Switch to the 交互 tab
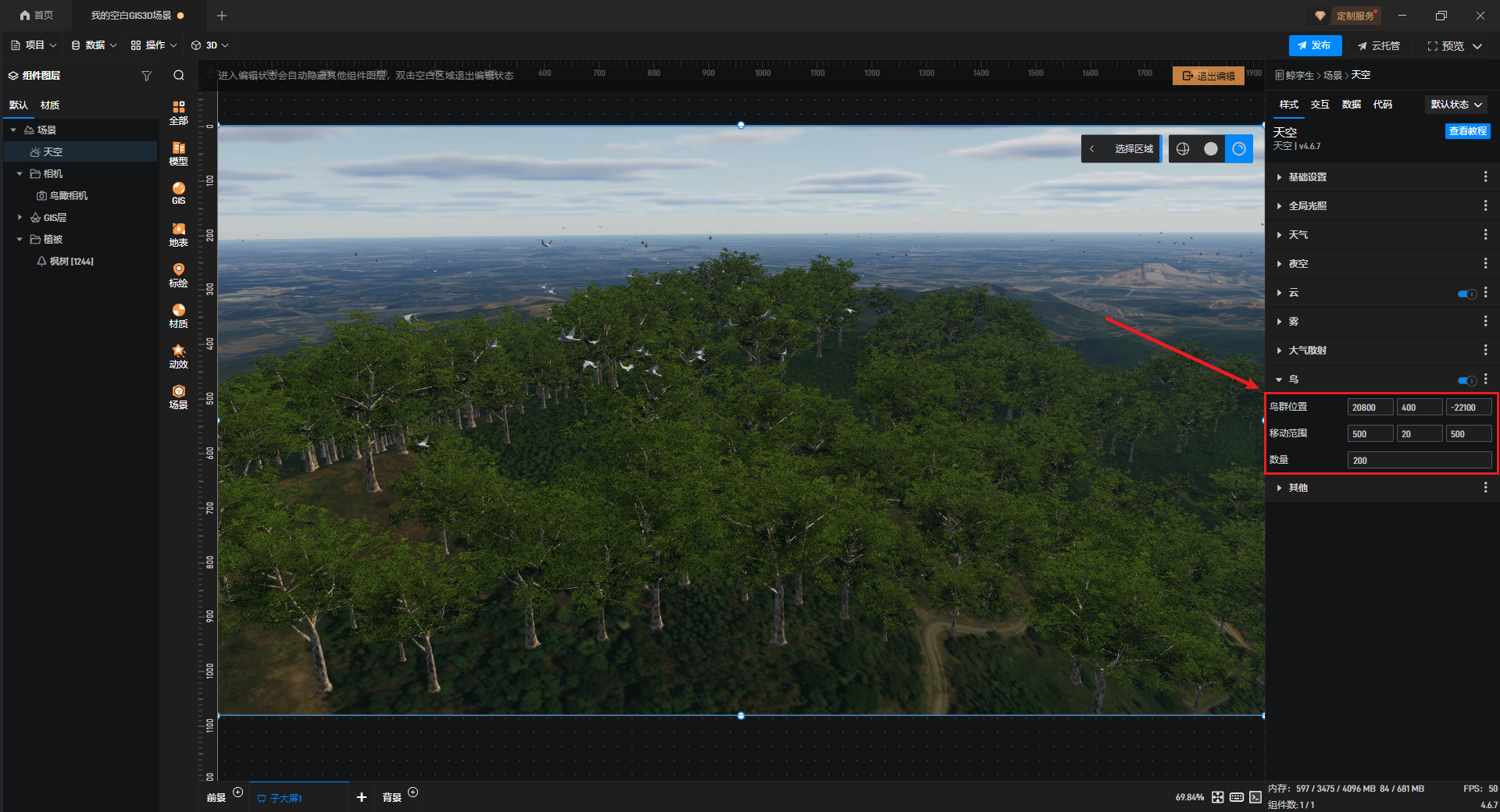This screenshot has width=1500, height=812. [x=1320, y=105]
